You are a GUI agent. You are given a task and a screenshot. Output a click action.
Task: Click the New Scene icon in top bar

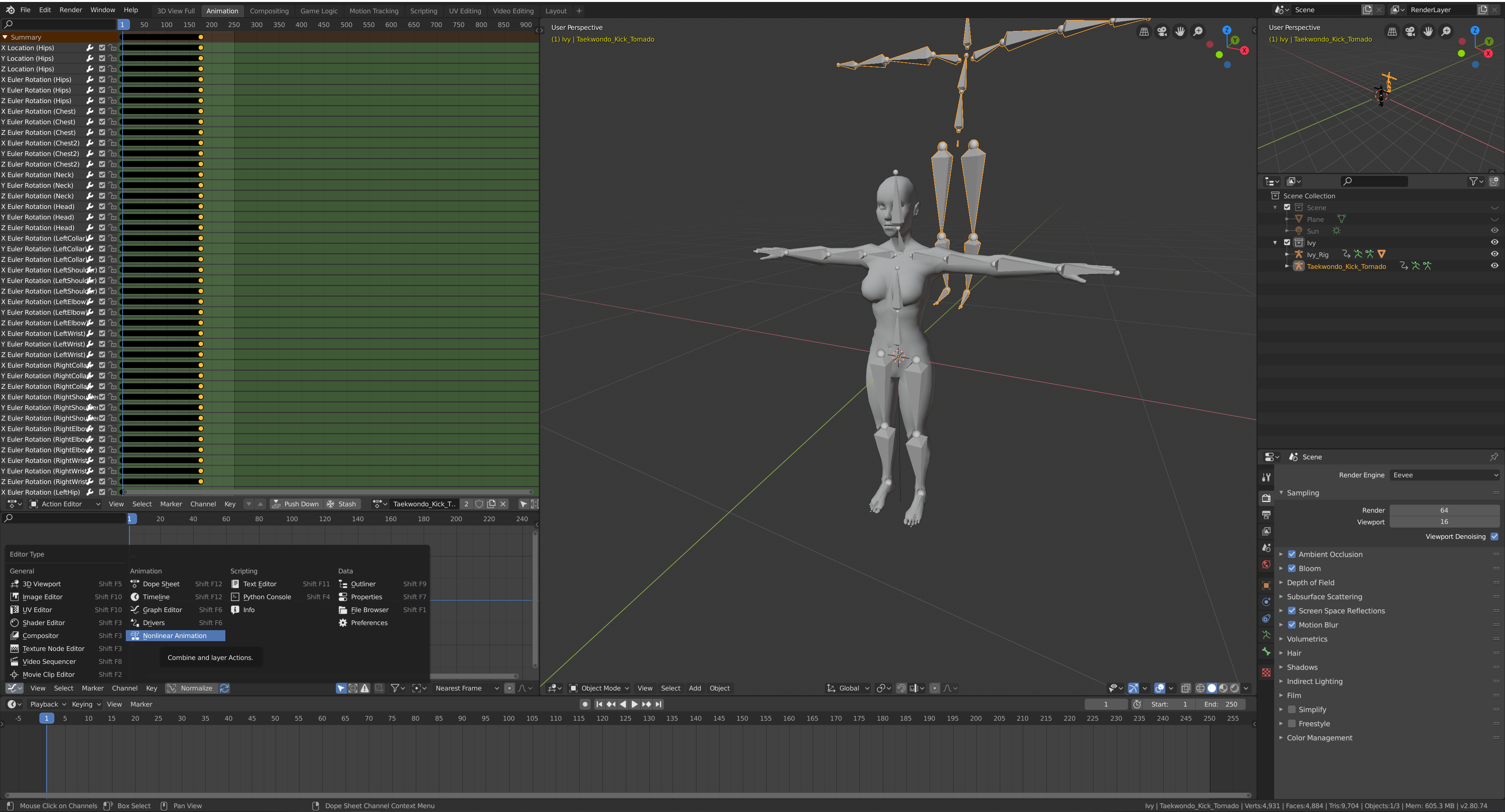coord(1367,10)
